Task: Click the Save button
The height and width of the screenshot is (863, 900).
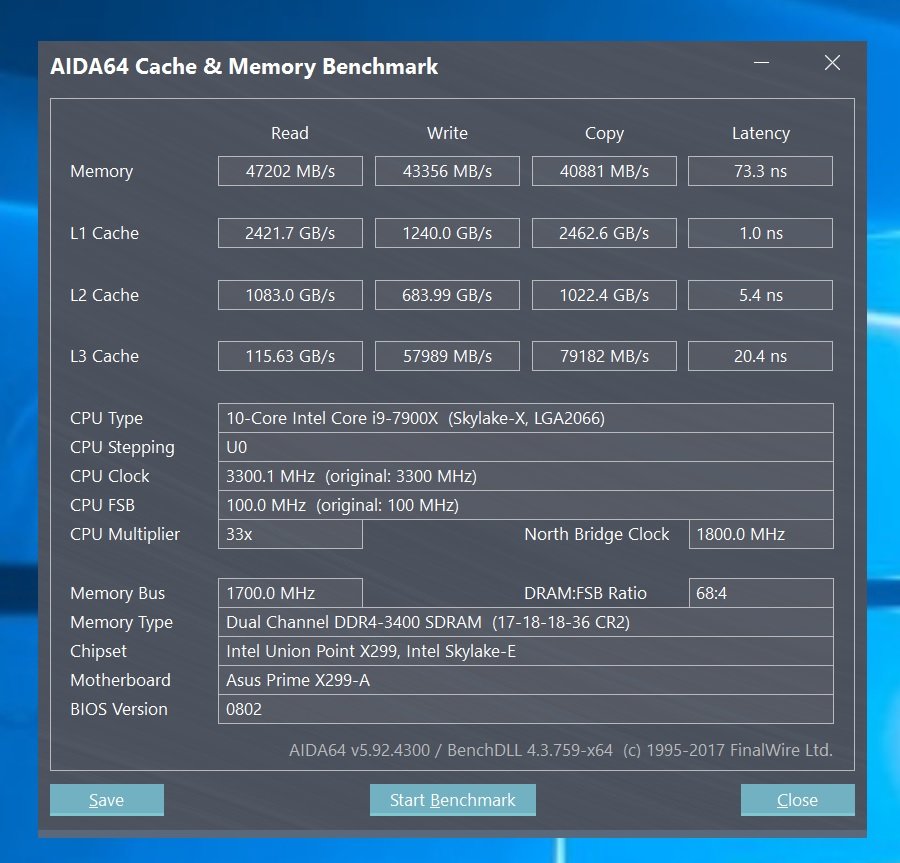Action: [x=107, y=800]
